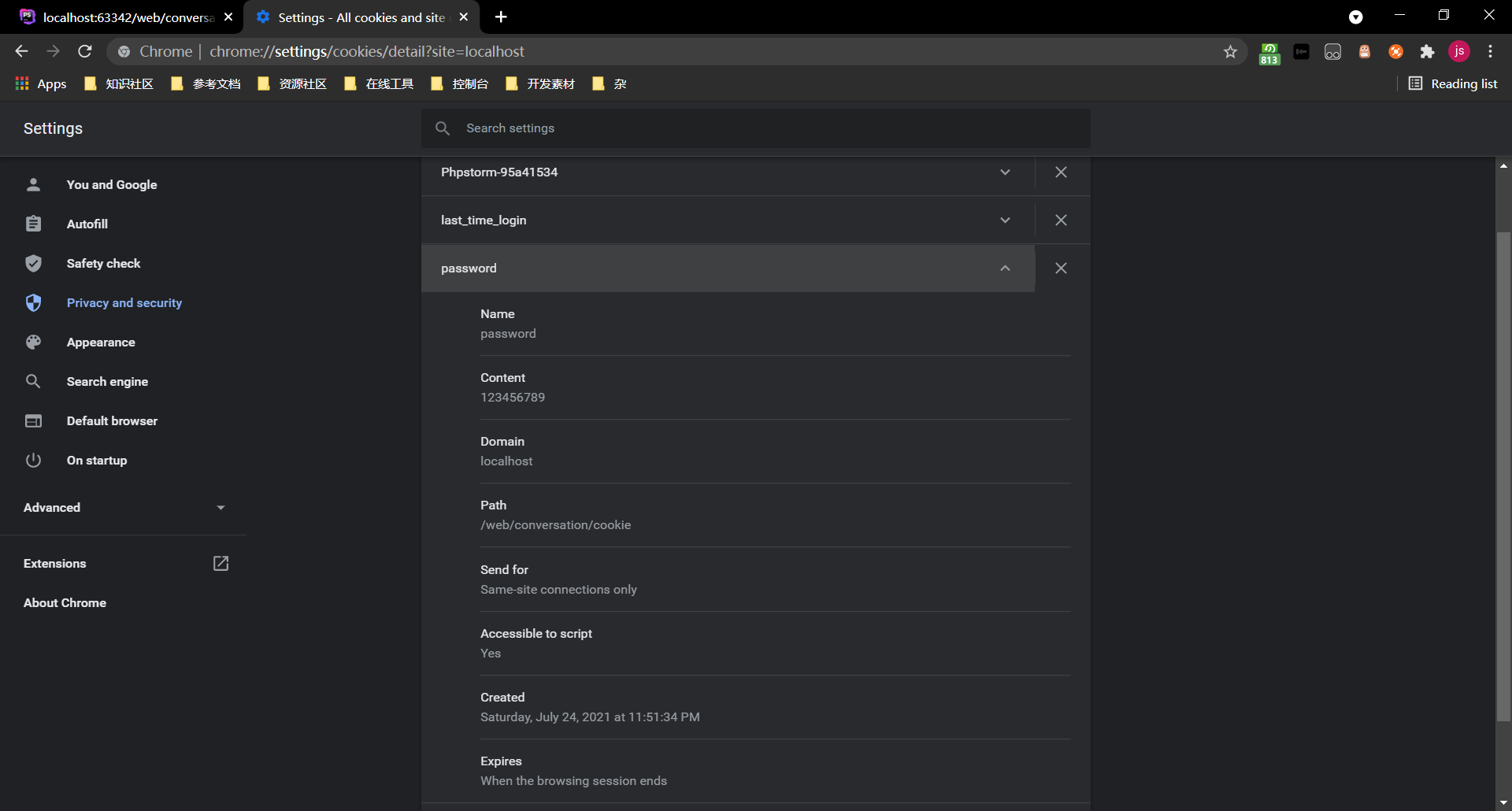The image size is (1512, 811).
Task: Open the Reading list
Action: point(1453,83)
